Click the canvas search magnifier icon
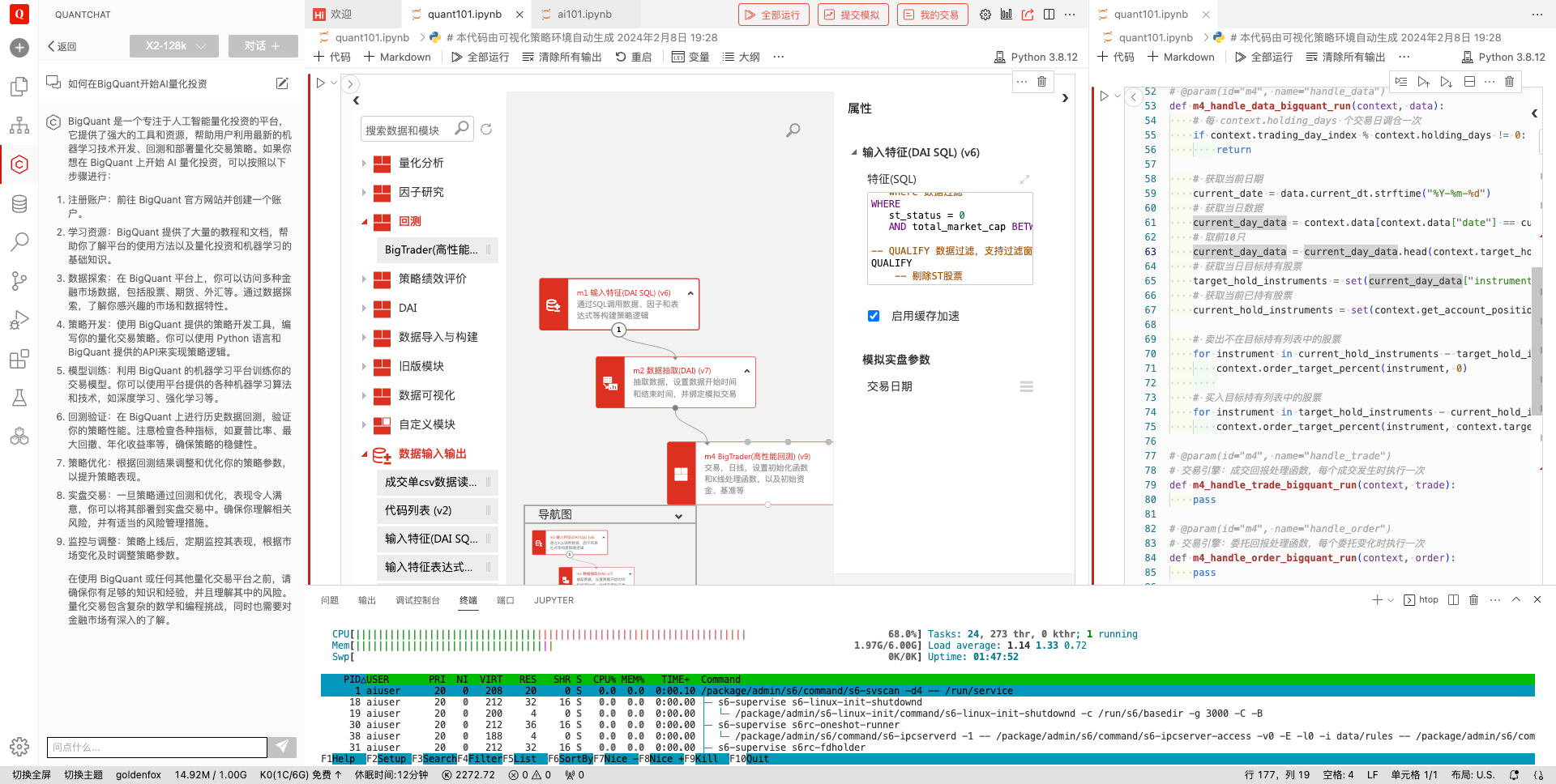Viewport: 1556px width, 784px height. (x=793, y=130)
